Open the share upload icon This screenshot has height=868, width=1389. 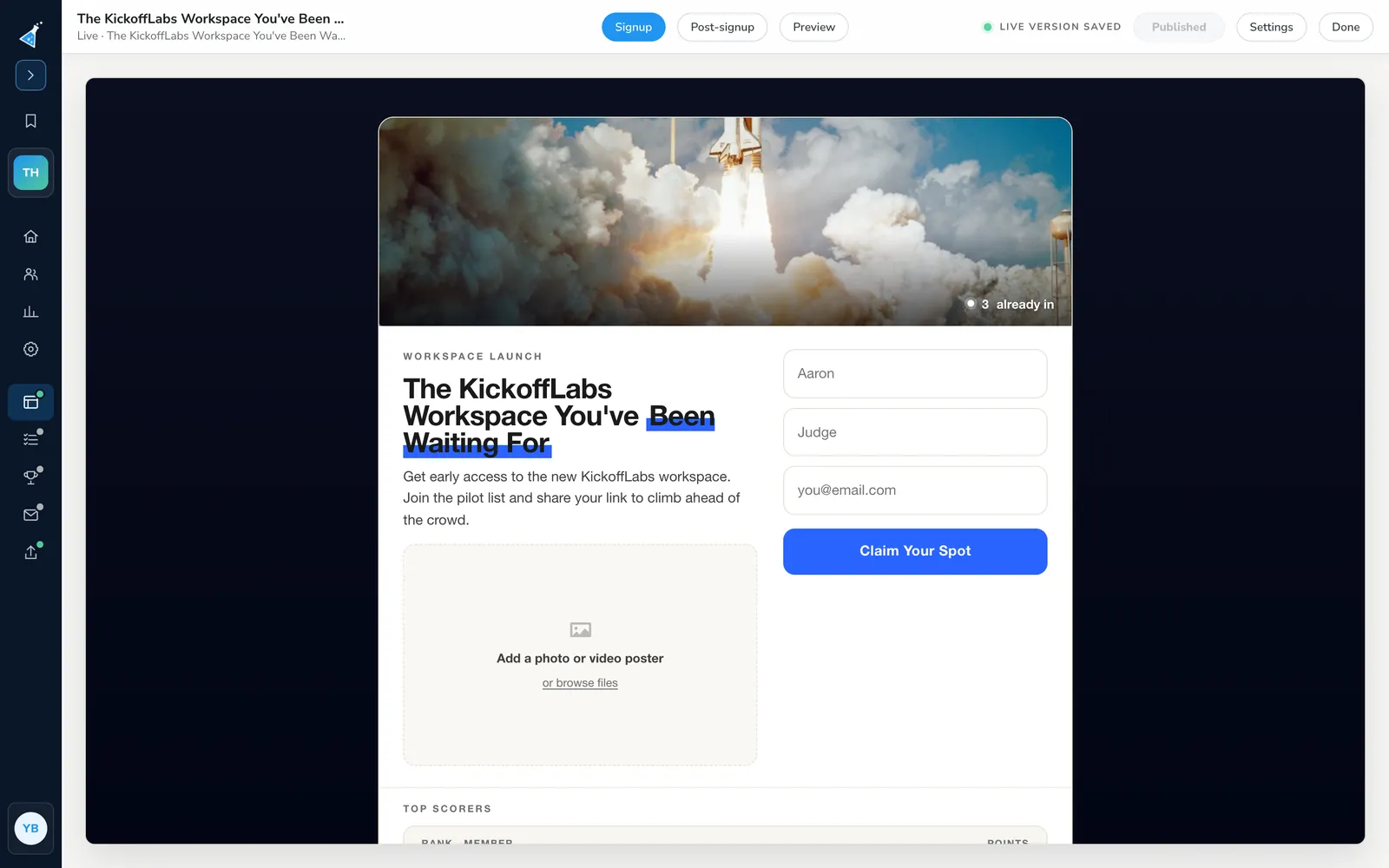point(30,552)
